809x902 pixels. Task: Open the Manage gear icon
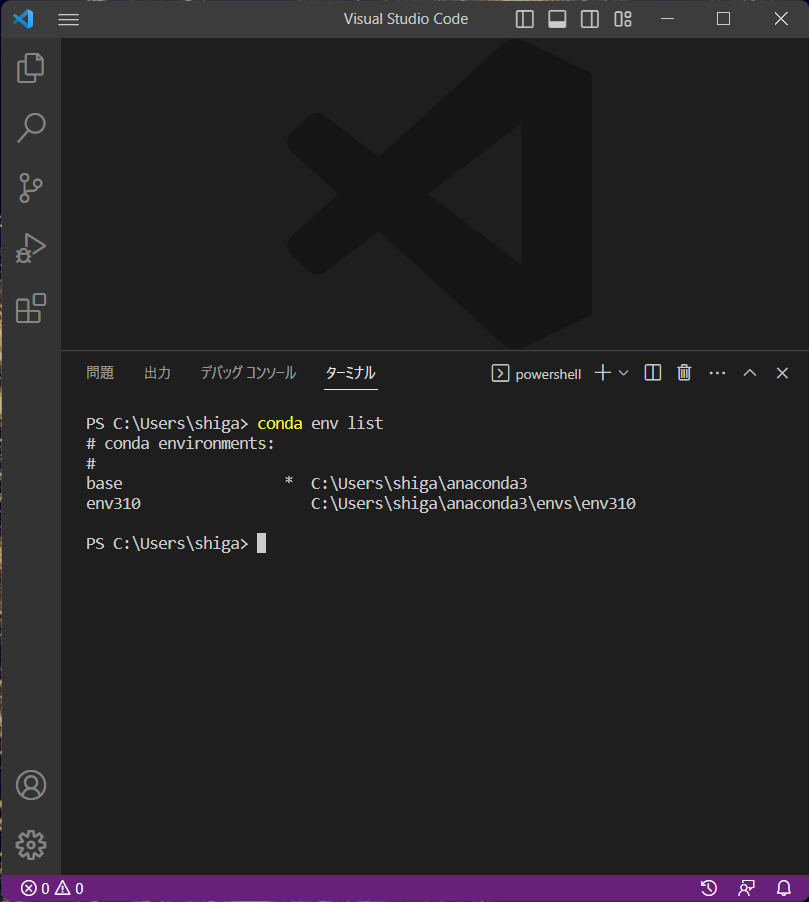pyautogui.click(x=30, y=844)
